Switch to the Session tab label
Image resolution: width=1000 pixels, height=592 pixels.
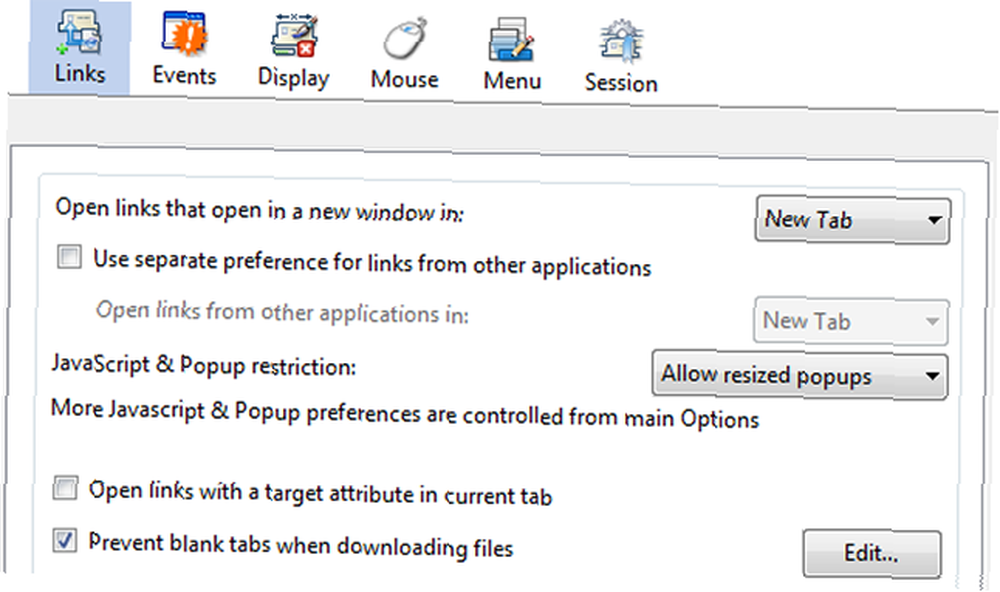click(621, 83)
